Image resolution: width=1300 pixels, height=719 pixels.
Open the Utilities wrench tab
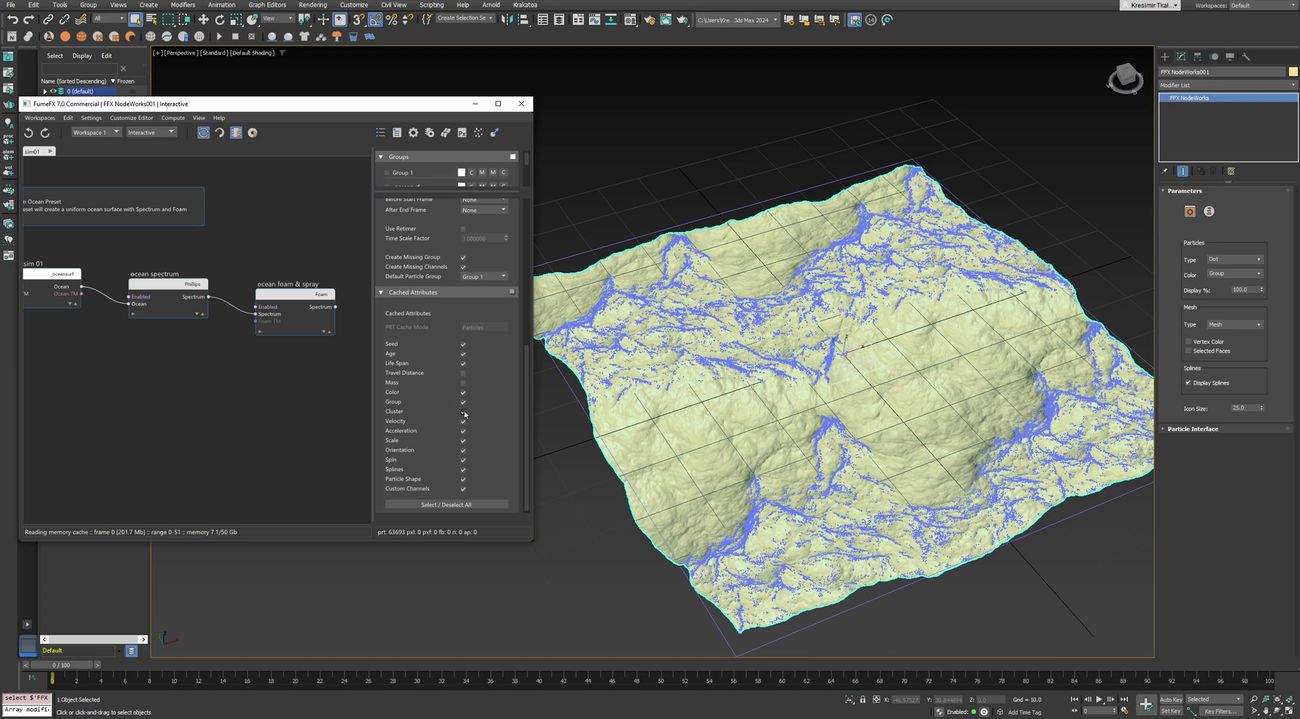click(1246, 56)
